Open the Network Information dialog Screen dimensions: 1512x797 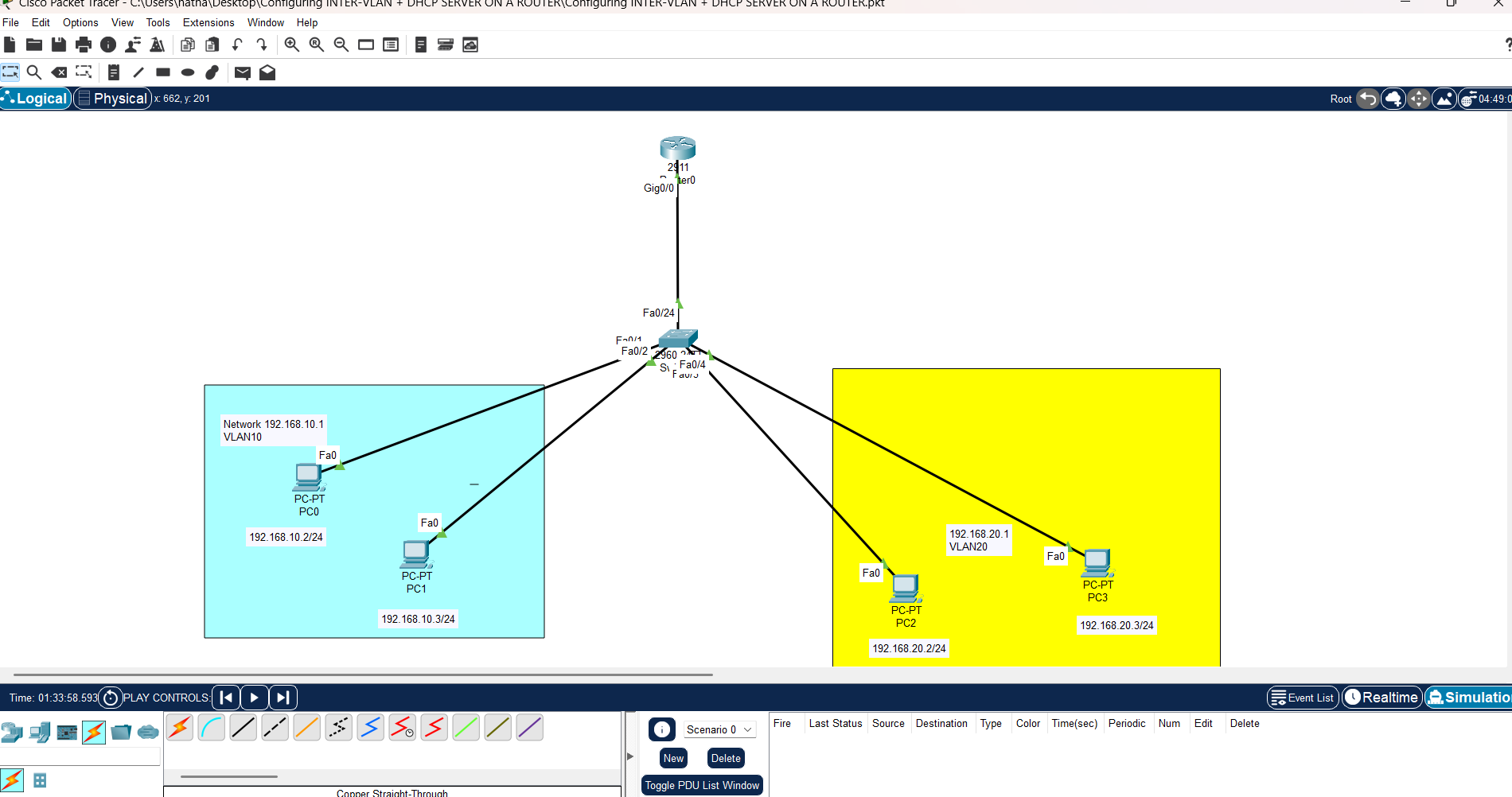tap(108, 45)
